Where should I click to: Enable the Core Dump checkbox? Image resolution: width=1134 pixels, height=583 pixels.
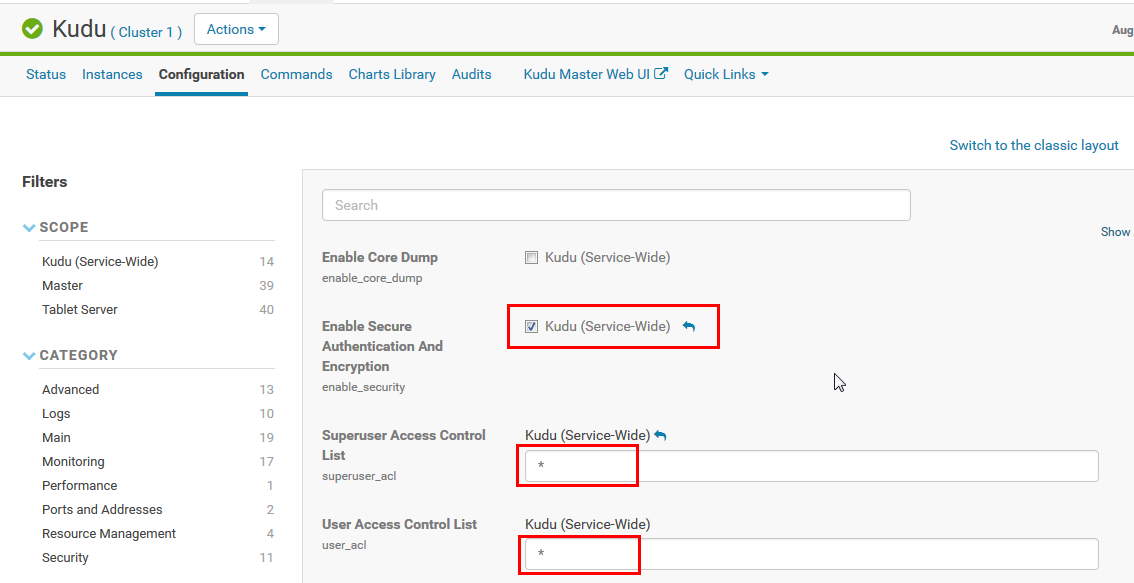click(x=531, y=257)
